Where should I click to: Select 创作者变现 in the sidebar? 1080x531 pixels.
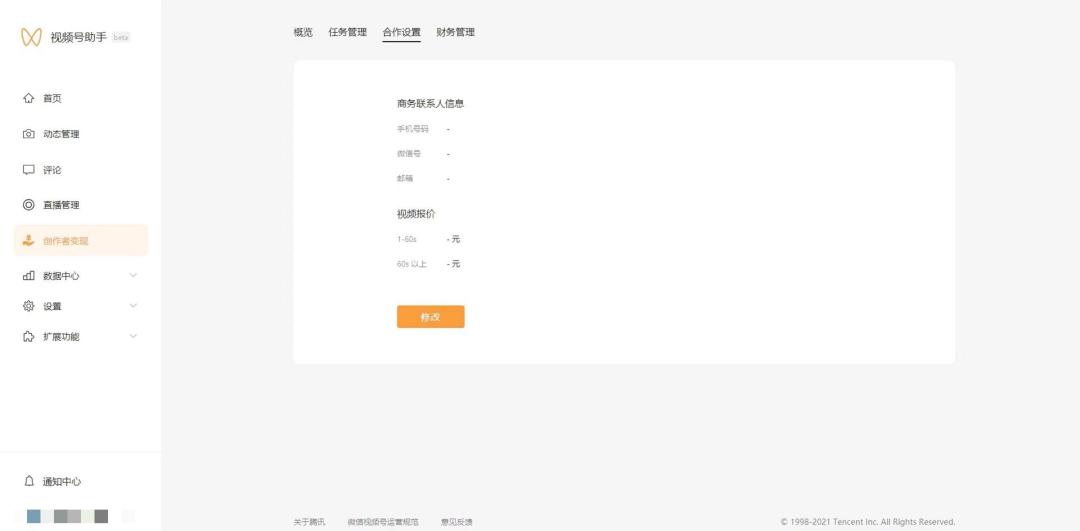(81, 240)
